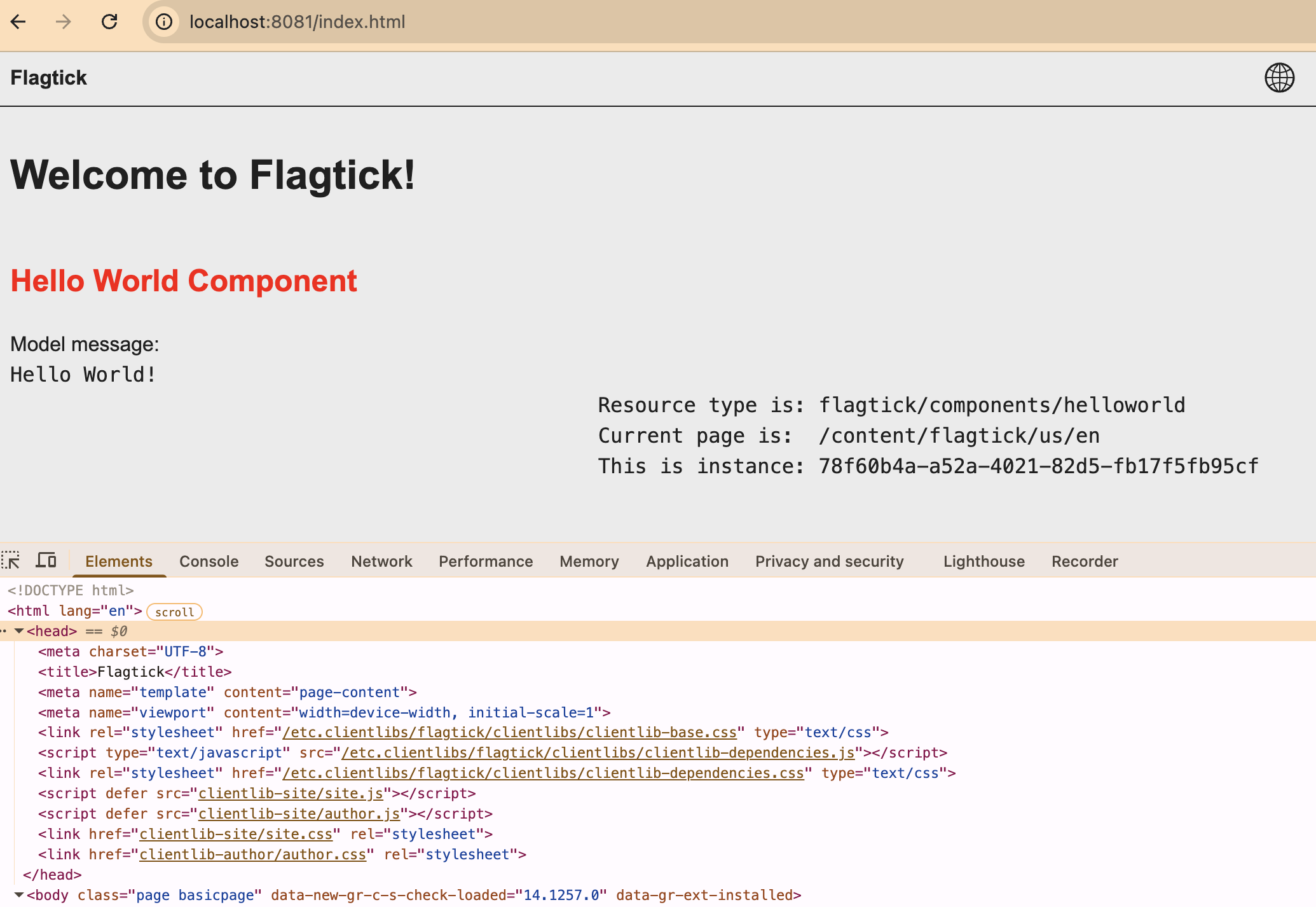The height and width of the screenshot is (907, 1316).
Task: Open the Application tab
Action: point(687,561)
